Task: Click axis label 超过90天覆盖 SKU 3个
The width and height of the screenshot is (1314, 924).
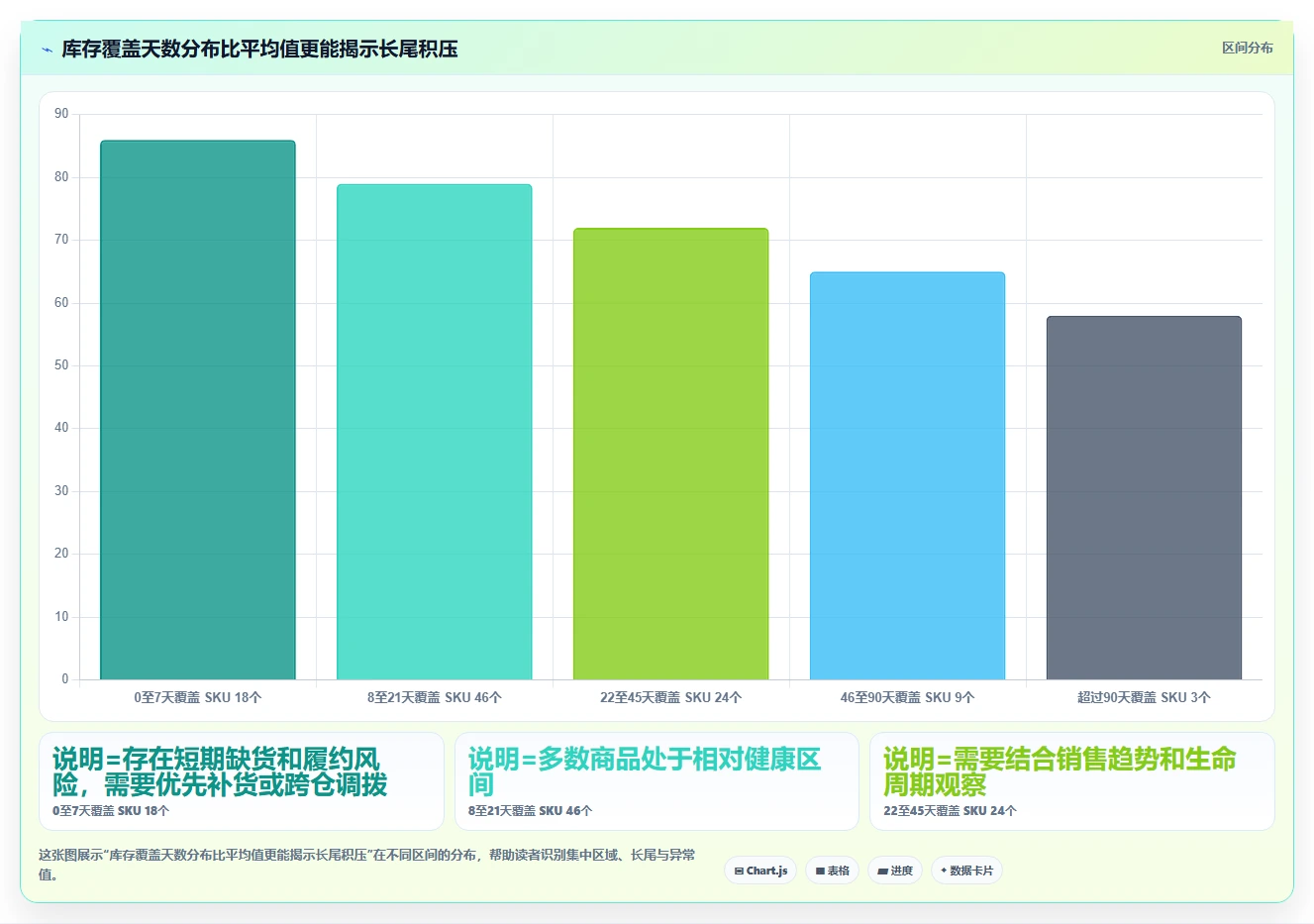Action: 1144,697
